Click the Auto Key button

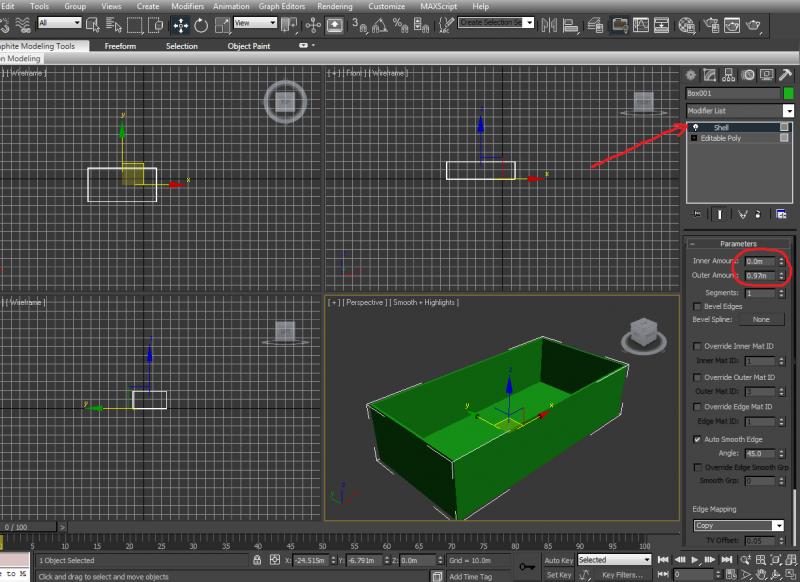click(x=559, y=560)
